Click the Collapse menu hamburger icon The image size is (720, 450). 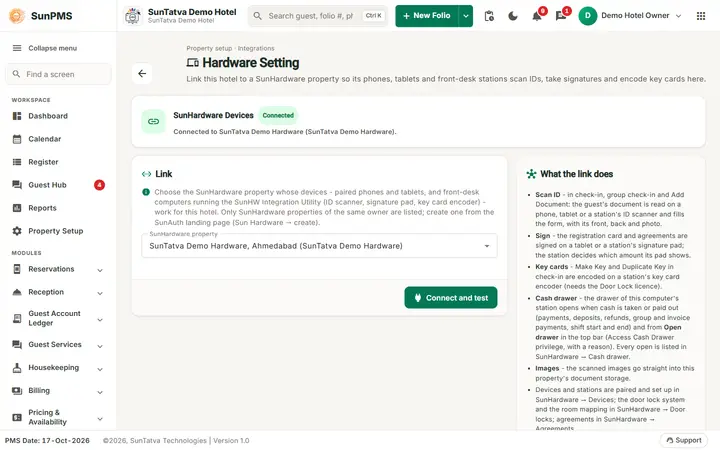click(17, 48)
